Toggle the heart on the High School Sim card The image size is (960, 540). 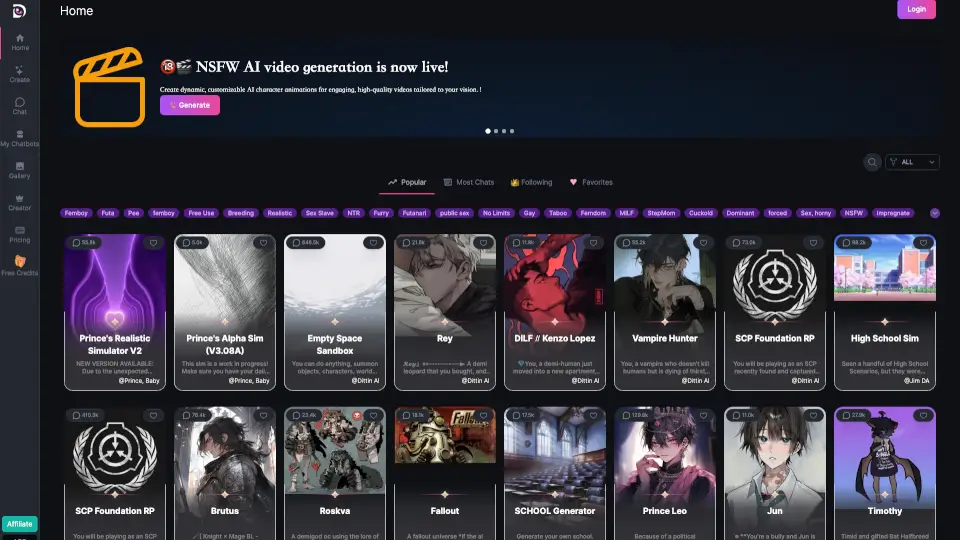click(923, 243)
